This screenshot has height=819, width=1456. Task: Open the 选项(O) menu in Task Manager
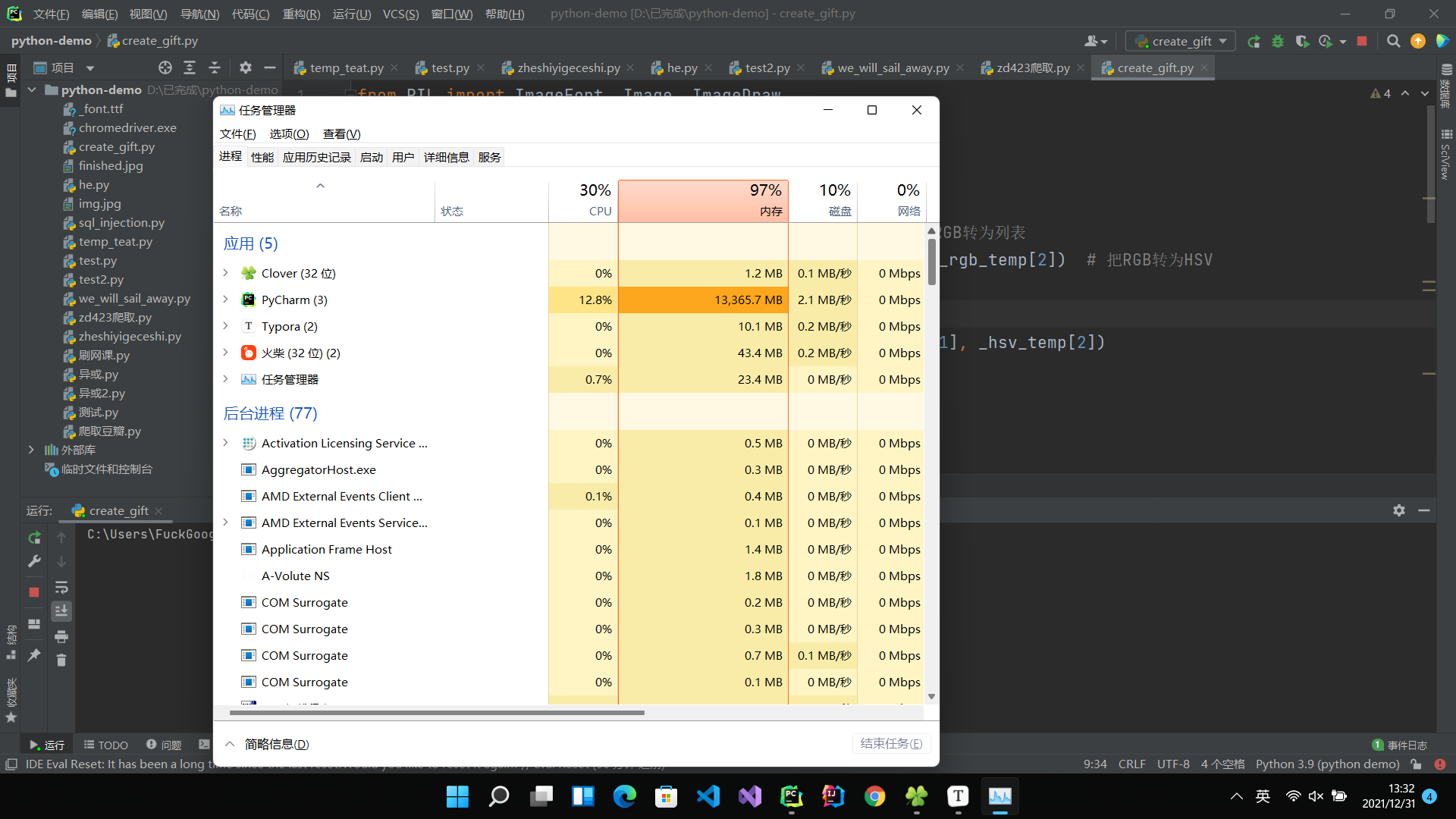[289, 133]
